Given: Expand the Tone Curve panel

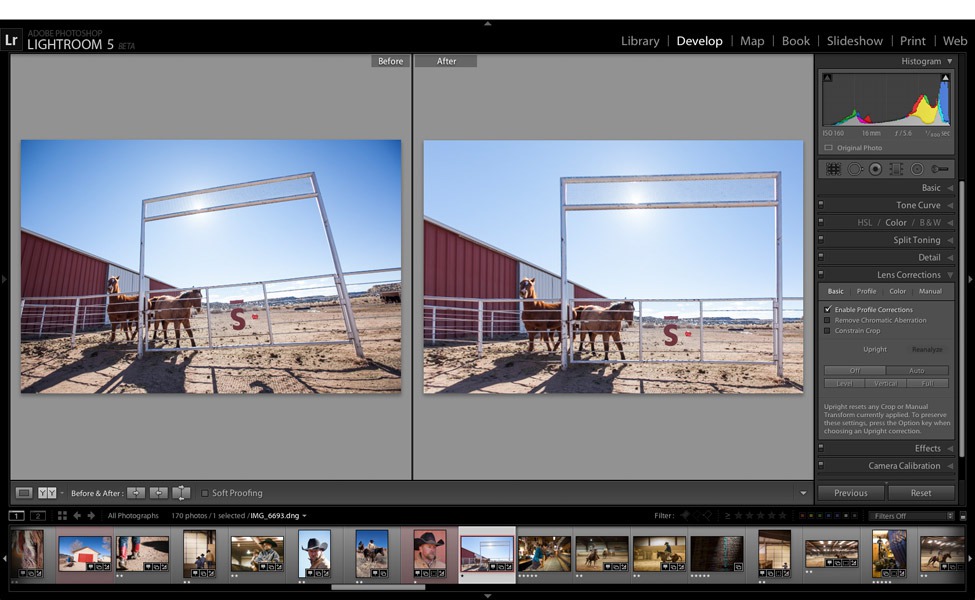Looking at the screenshot, I should (918, 205).
